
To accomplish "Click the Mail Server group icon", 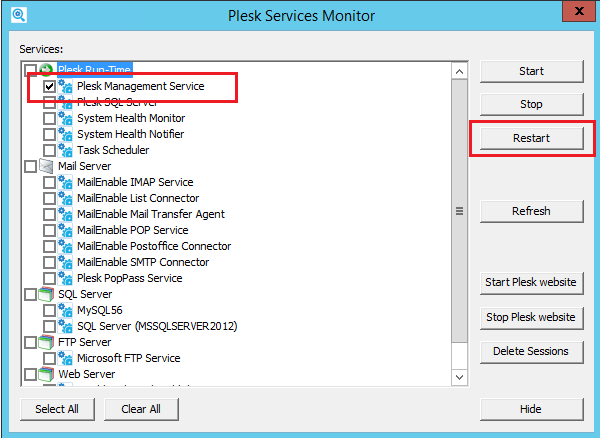I will click(x=46, y=166).
